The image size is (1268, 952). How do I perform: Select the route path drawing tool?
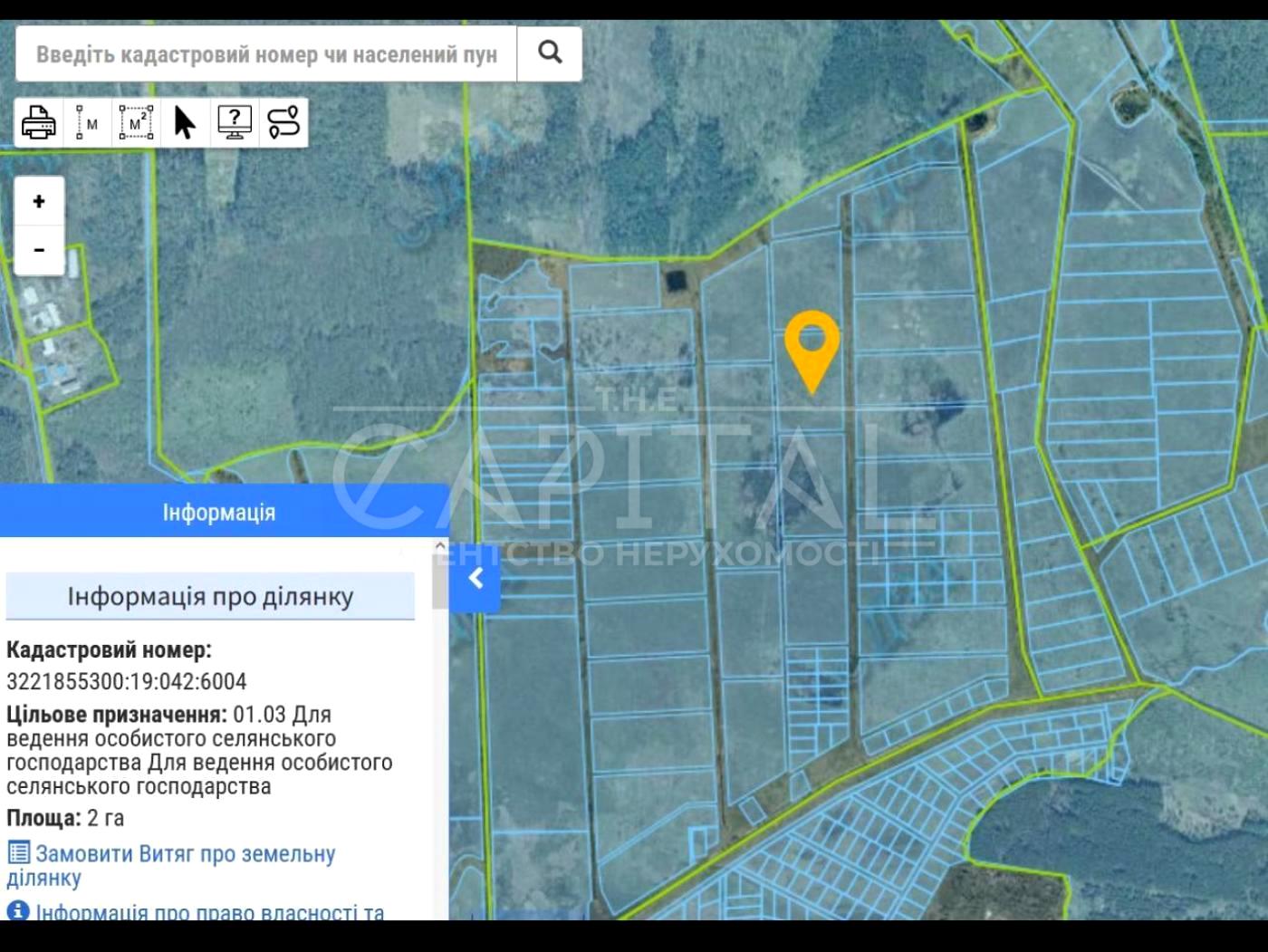[x=283, y=122]
